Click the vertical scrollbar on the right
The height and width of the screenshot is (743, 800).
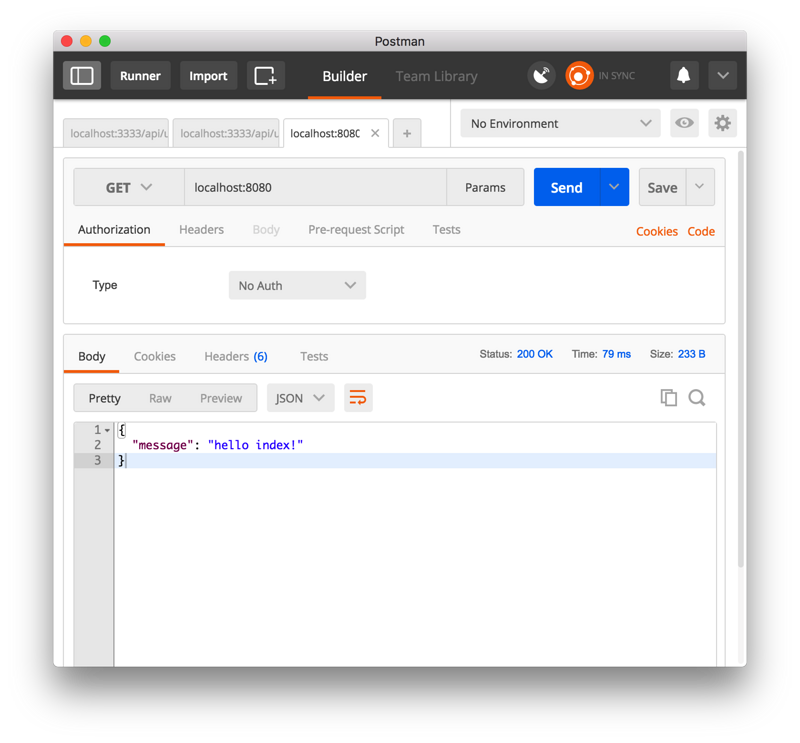(741, 359)
